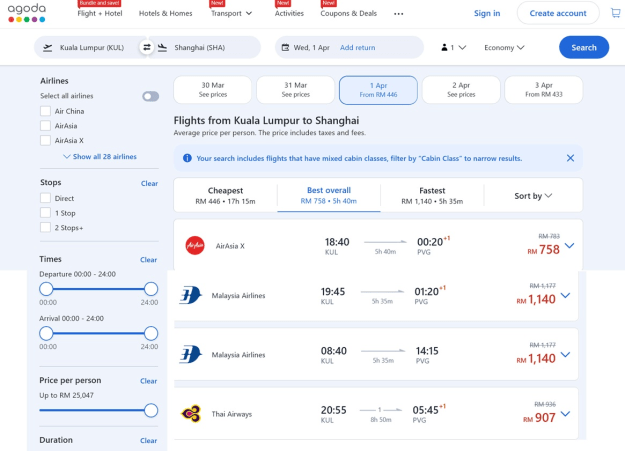
Task: Open the Economy cabin class dropdown
Action: click(x=504, y=47)
